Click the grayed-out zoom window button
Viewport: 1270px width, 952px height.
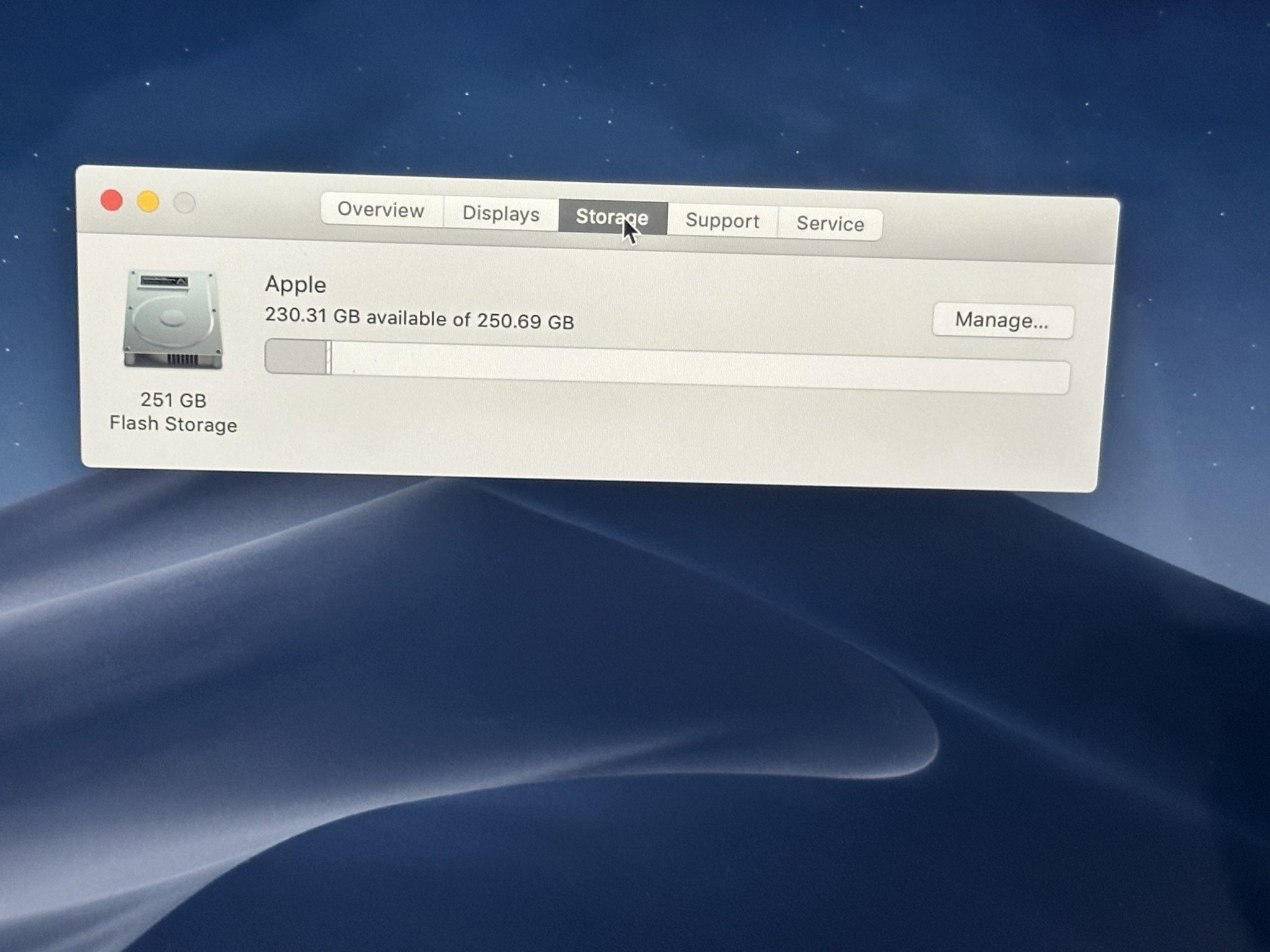pos(184,203)
